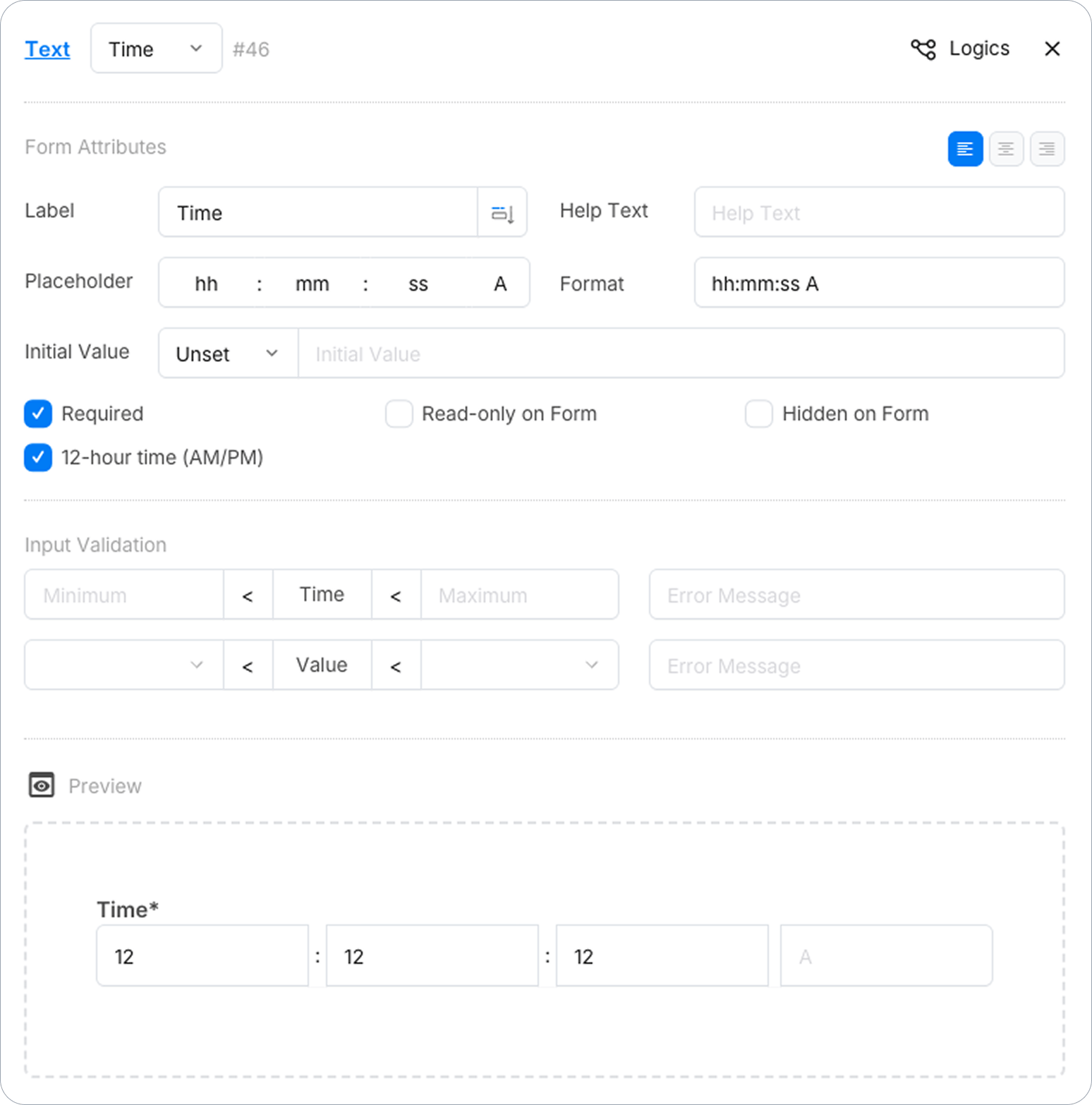
Task: Open the lower-bound value dropdown
Action: pyautogui.click(x=124, y=665)
